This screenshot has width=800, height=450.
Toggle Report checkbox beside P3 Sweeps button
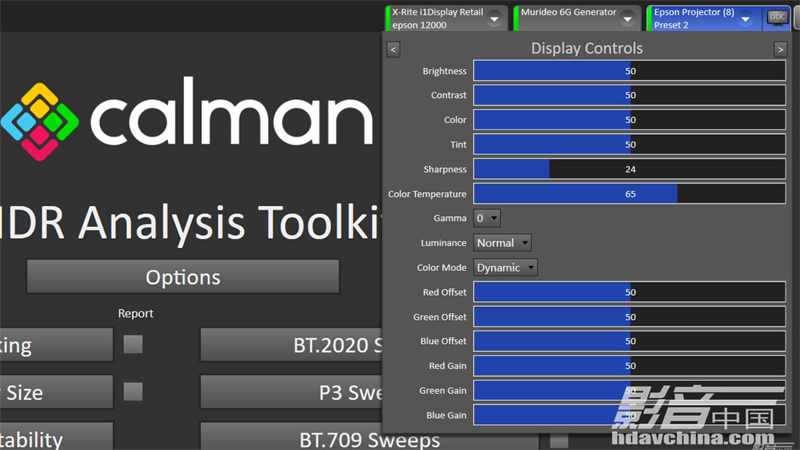pos(133,391)
